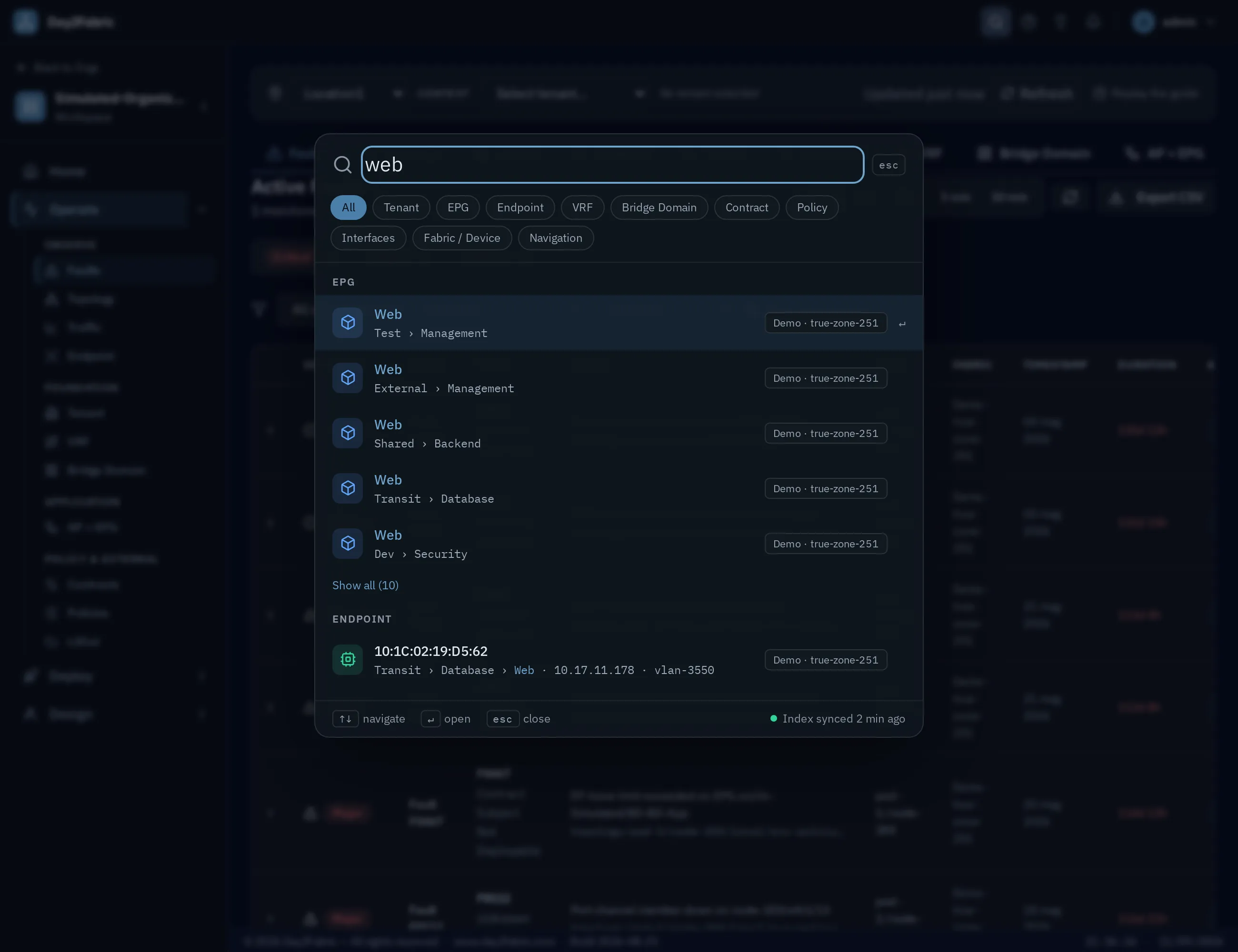Filter results by VRF

pos(582,208)
